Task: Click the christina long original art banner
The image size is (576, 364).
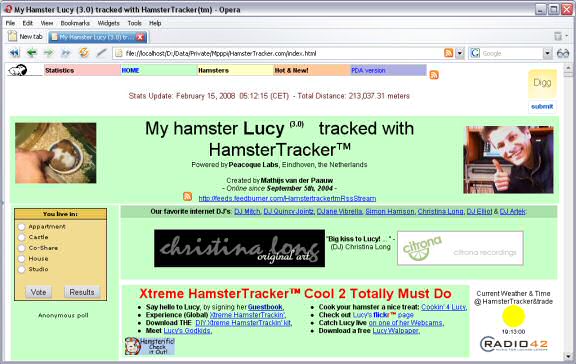Action: [x=240, y=248]
